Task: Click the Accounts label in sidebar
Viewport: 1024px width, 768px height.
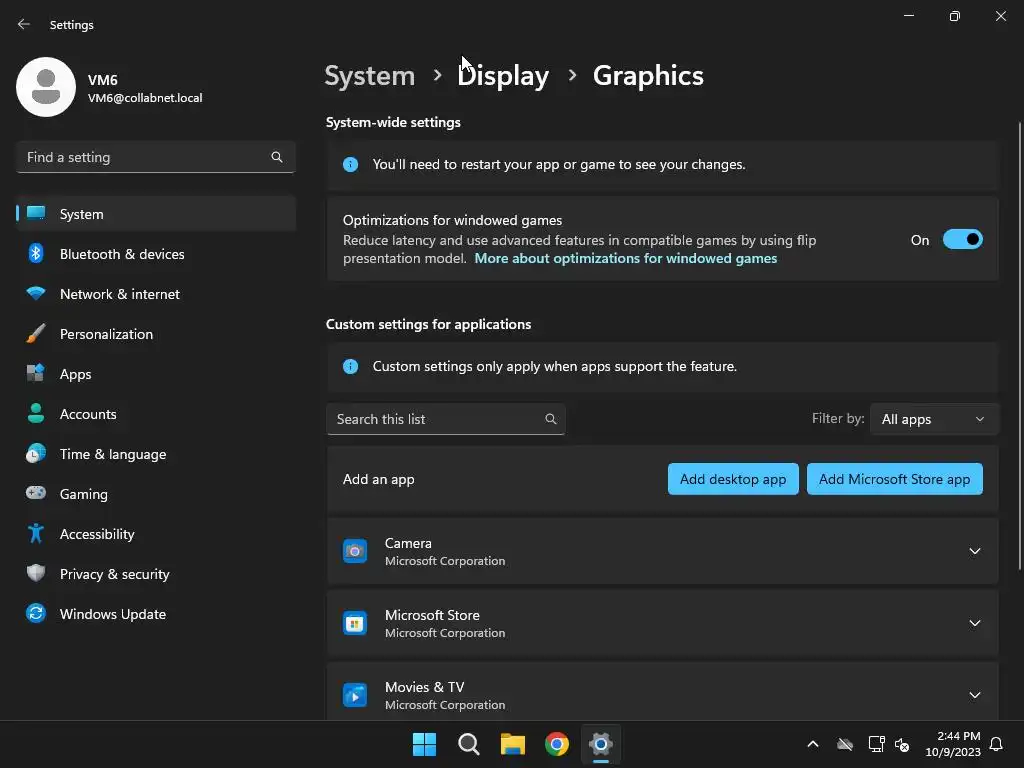Action: click(88, 414)
